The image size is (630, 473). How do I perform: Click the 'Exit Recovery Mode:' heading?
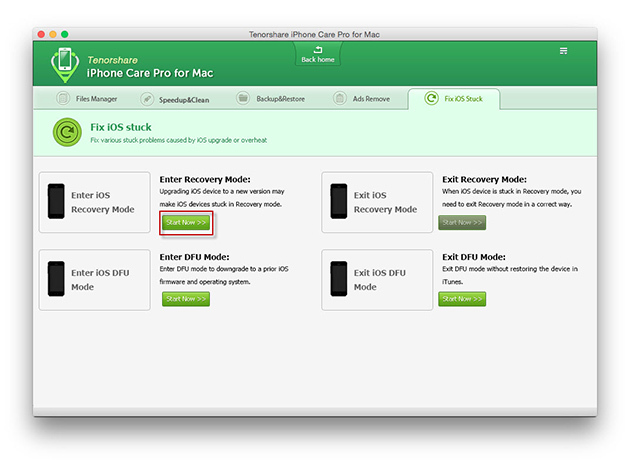[485, 179]
